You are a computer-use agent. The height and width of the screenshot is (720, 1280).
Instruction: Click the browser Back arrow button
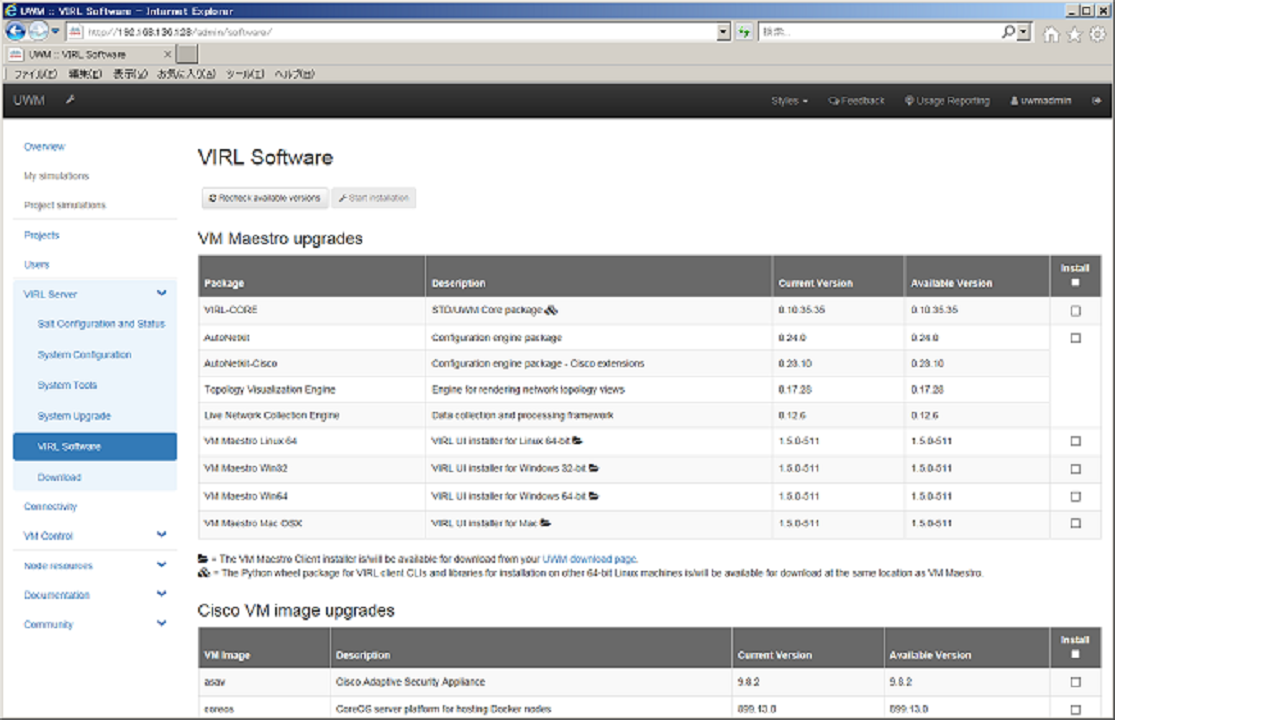point(16,32)
